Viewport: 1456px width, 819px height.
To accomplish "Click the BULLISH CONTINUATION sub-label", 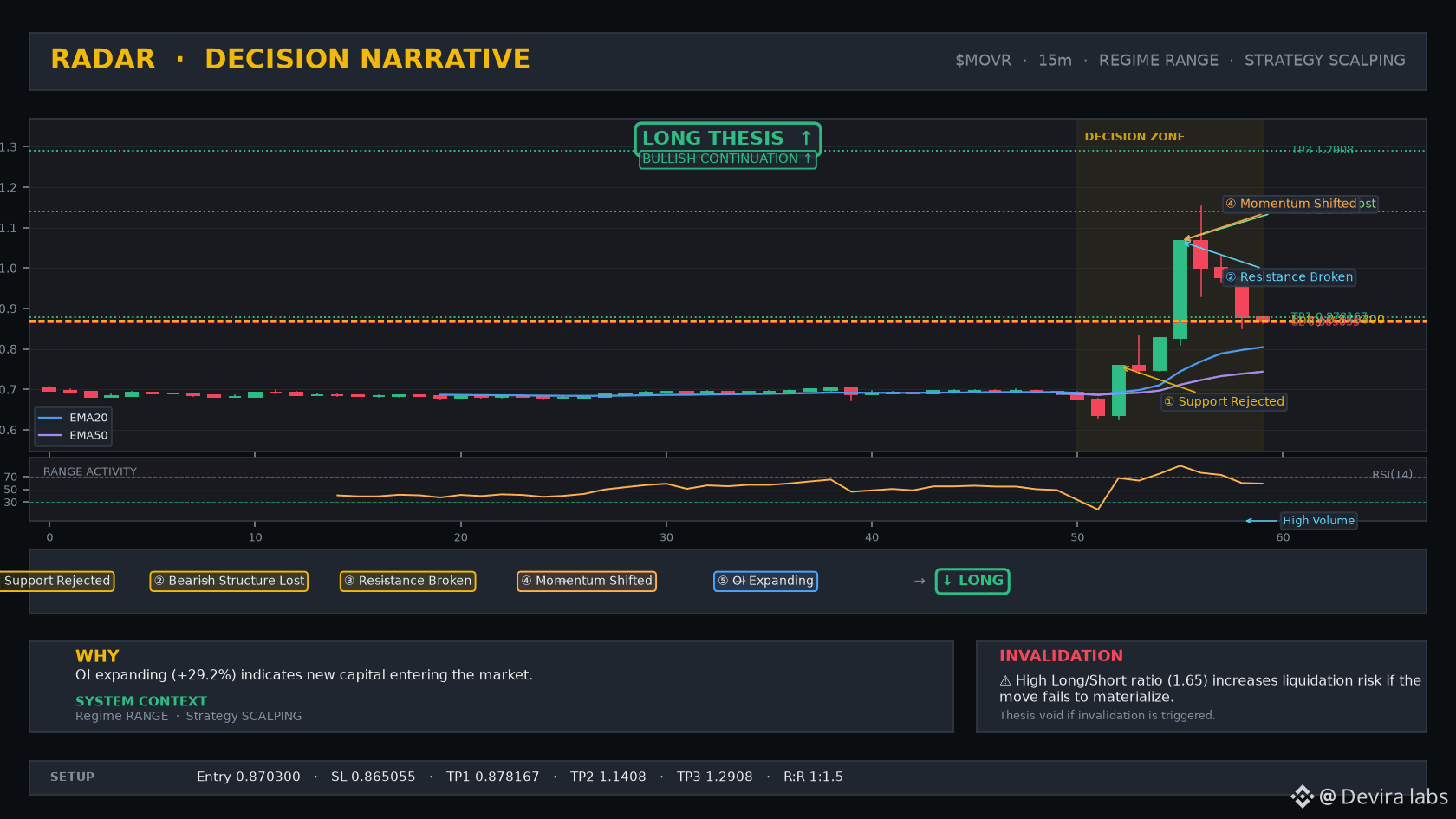I will pyautogui.click(x=727, y=159).
